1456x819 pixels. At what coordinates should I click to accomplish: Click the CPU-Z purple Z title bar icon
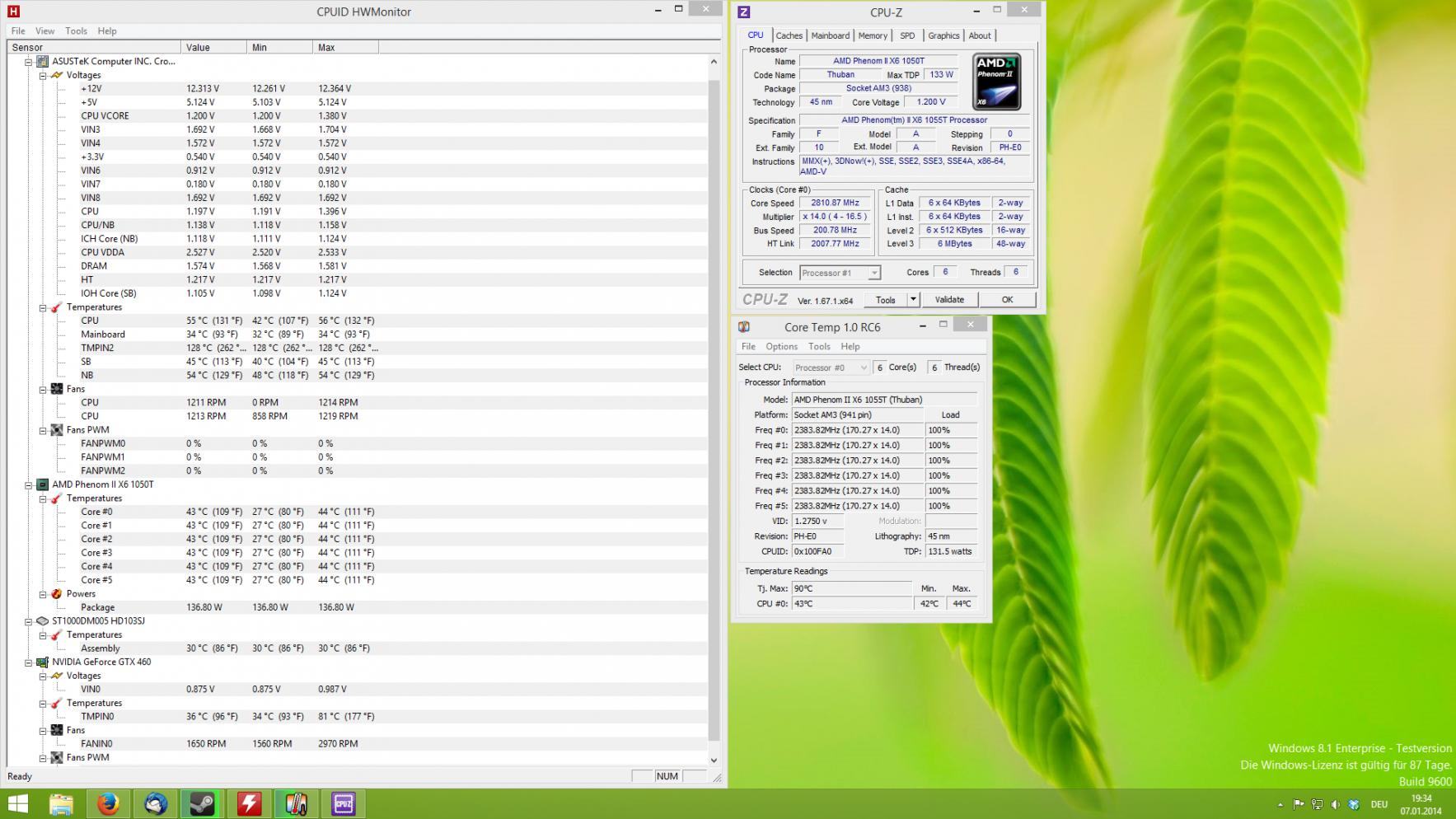click(744, 12)
